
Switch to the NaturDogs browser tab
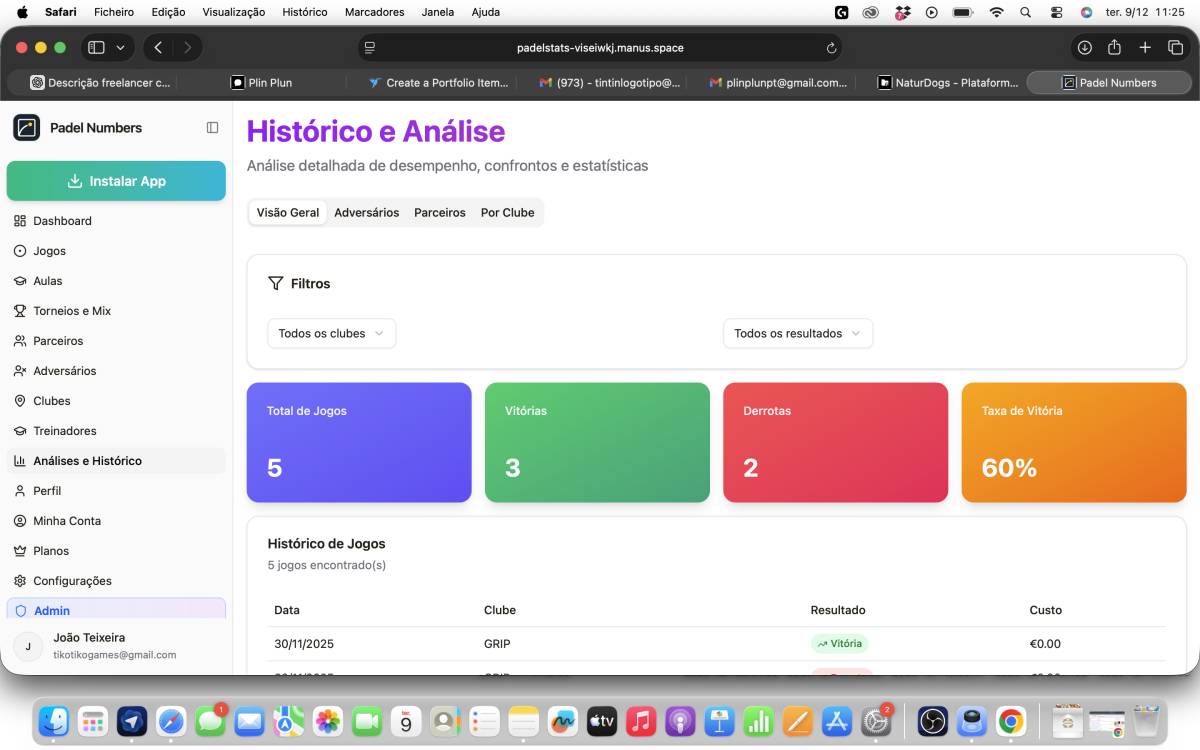(x=948, y=83)
